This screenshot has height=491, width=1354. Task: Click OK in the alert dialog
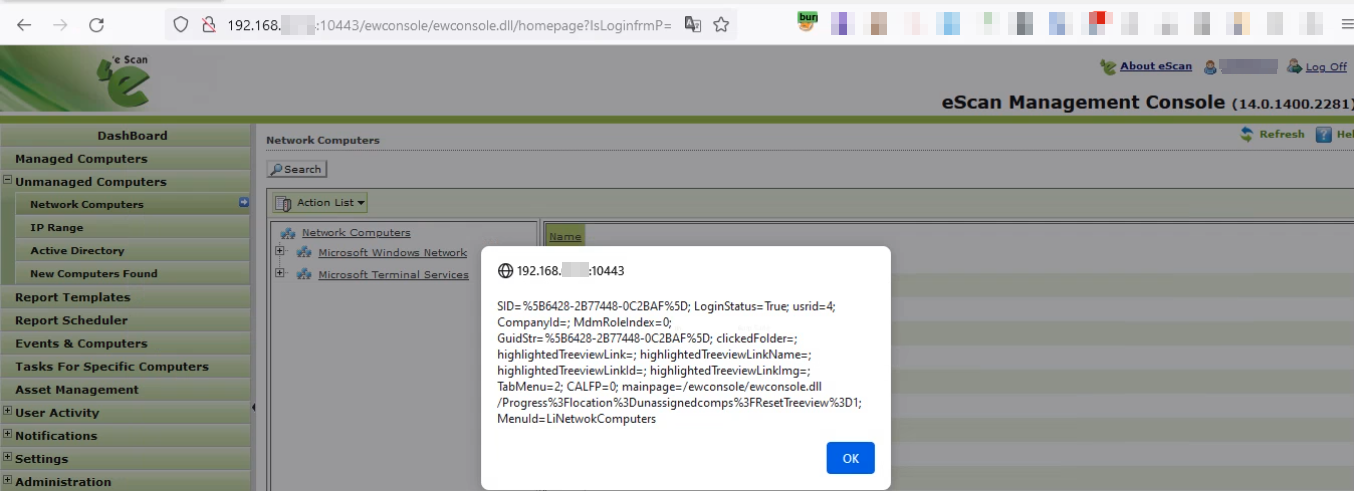click(x=850, y=458)
